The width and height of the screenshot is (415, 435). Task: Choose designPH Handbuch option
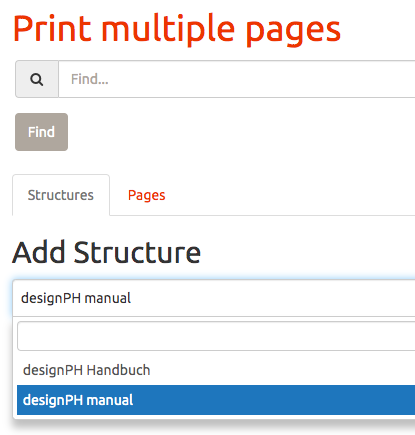(216, 370)
